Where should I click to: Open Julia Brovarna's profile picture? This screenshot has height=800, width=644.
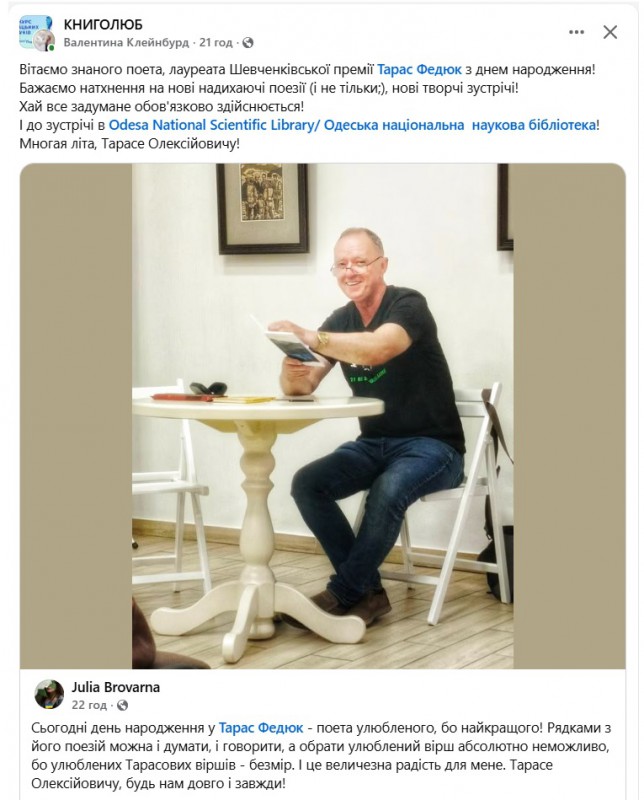48,694
